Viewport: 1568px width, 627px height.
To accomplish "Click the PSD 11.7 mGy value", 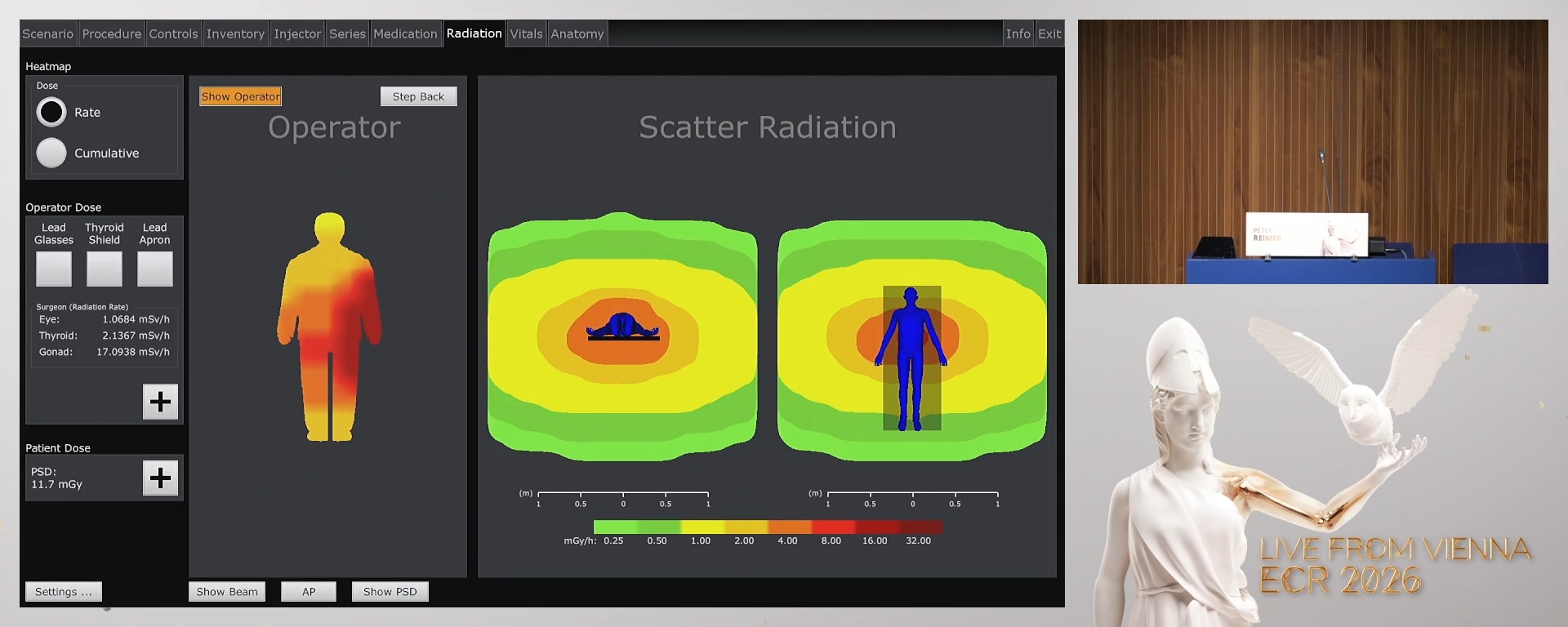I will (x=56, y=484).
